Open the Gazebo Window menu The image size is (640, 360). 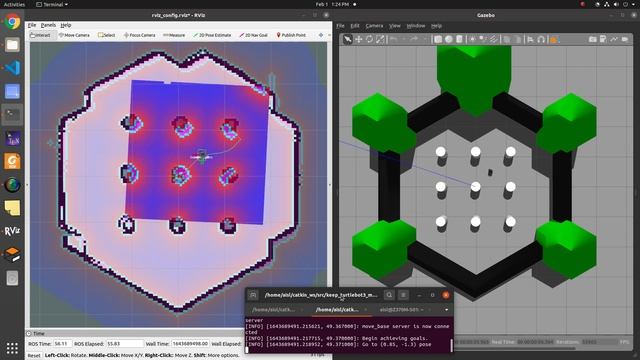coord(416,26)
